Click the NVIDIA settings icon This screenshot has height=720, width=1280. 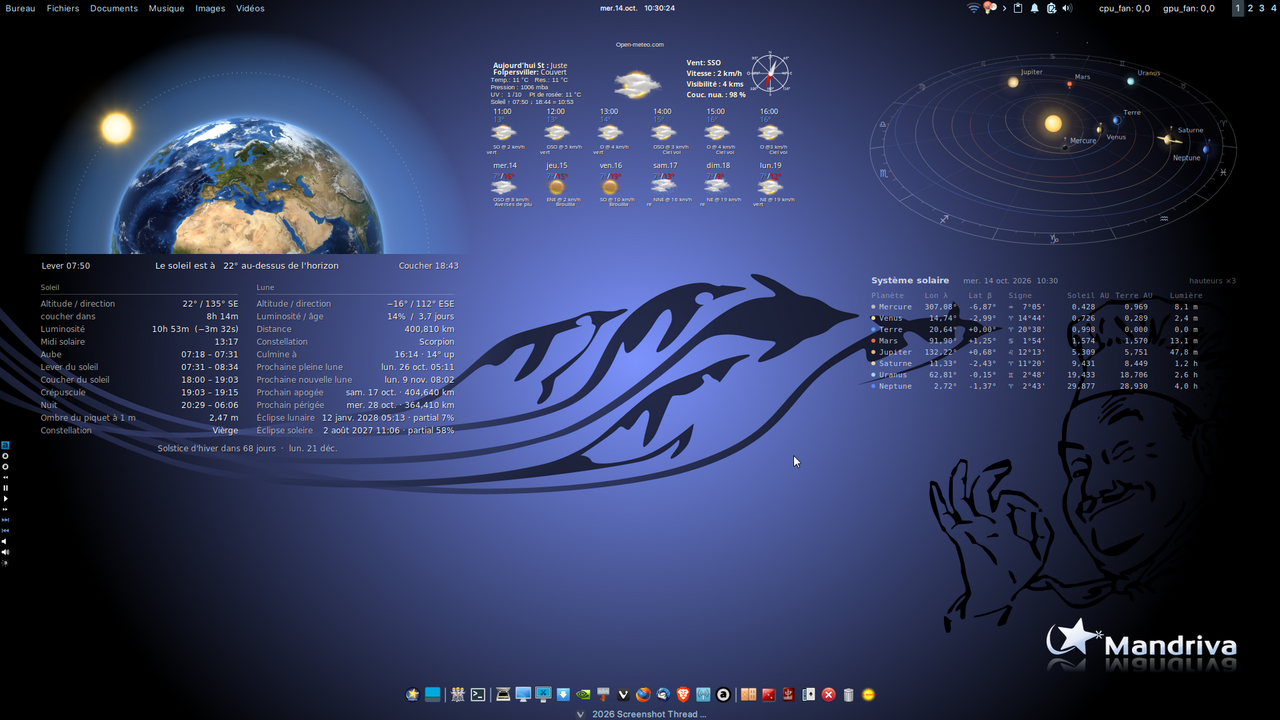click(x=583, y=694)
